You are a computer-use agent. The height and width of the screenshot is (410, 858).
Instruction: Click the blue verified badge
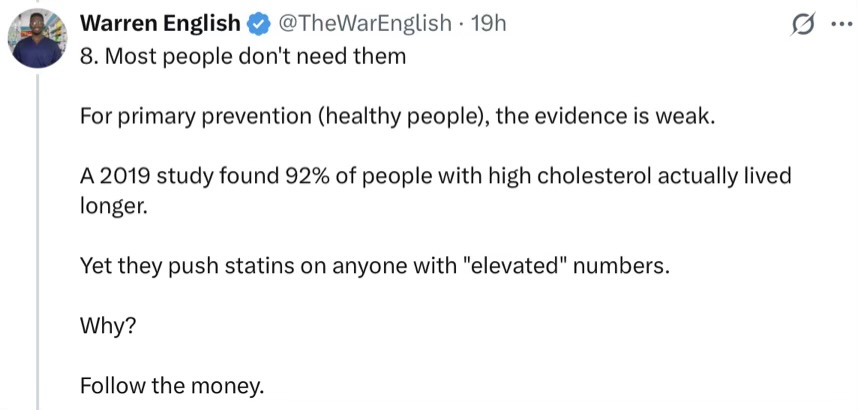[258, 24]
